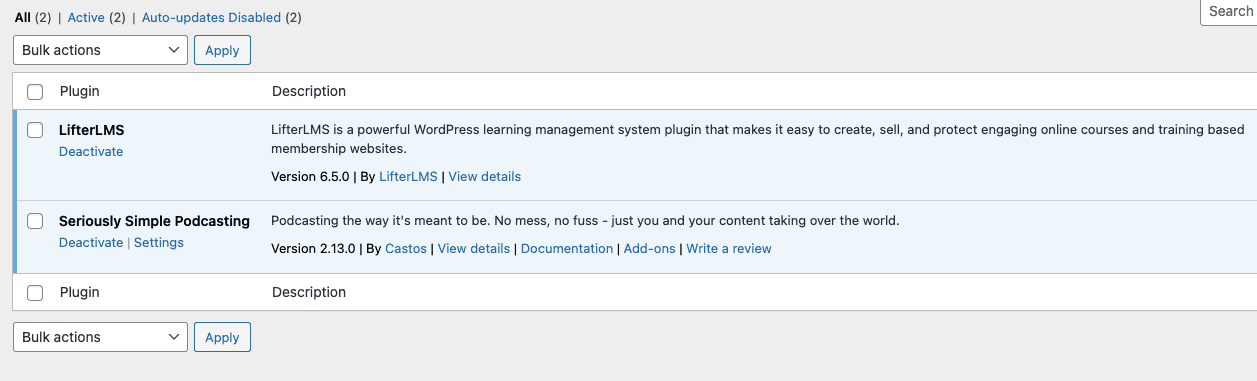The height and width of the screenshot is (381, 1257).
Task: Click the top Description column header
Action: pyautogui.click(x=309, y=91)
